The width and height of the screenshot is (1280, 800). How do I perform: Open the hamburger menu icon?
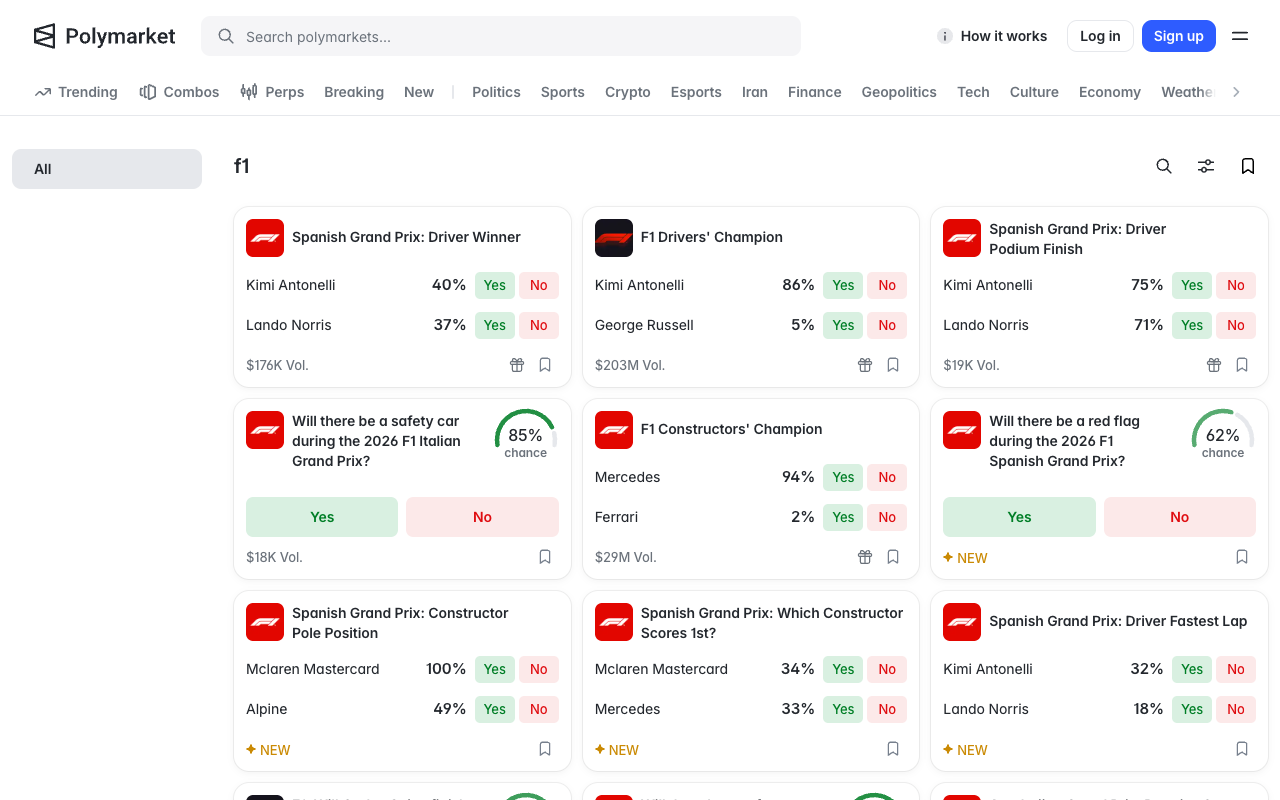[1240, 36]
